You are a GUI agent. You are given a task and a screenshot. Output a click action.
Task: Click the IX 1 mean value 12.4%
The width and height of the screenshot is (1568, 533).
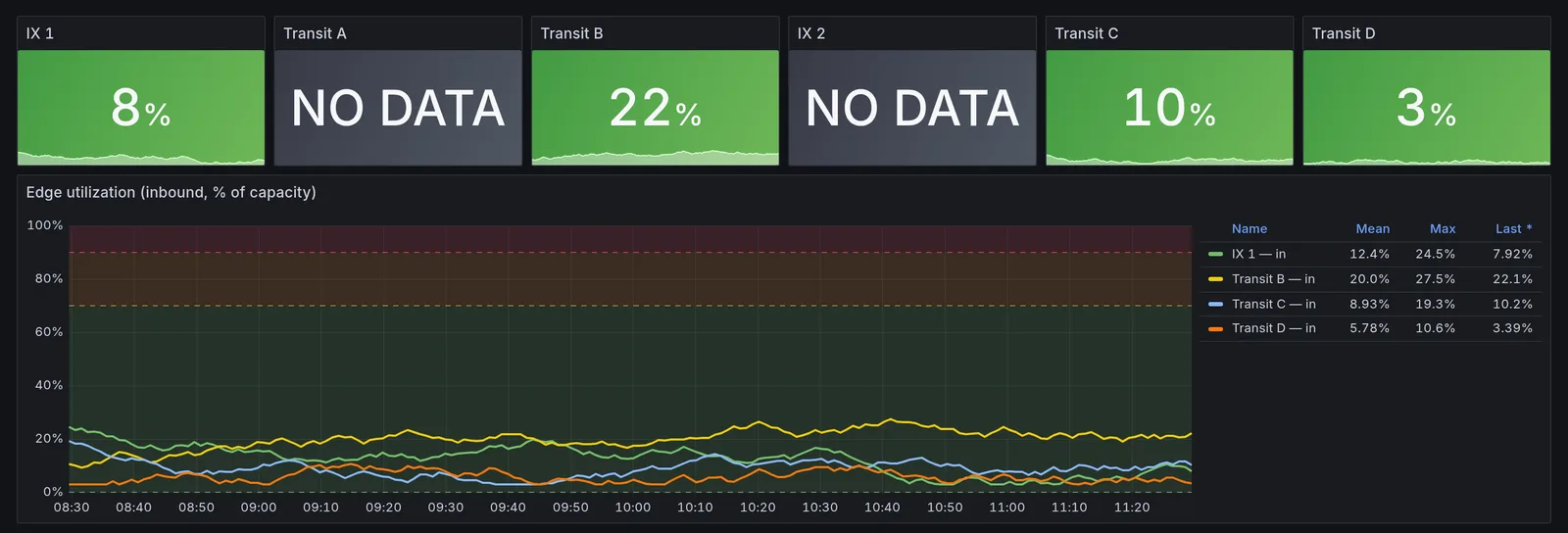1369,254
